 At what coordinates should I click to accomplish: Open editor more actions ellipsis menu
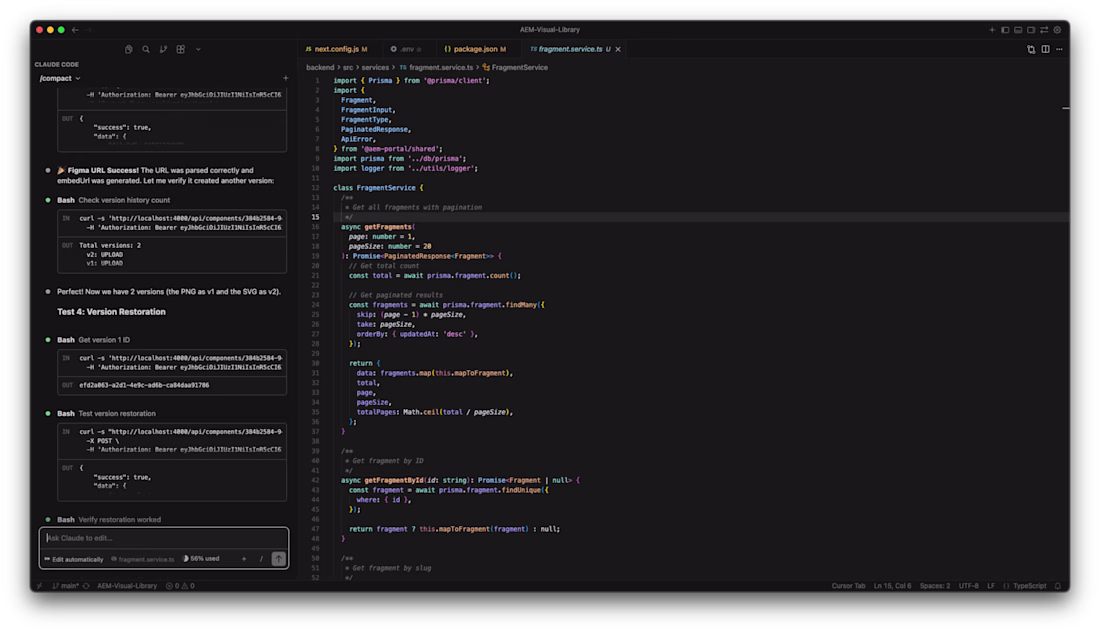[x=1058, y=49]
